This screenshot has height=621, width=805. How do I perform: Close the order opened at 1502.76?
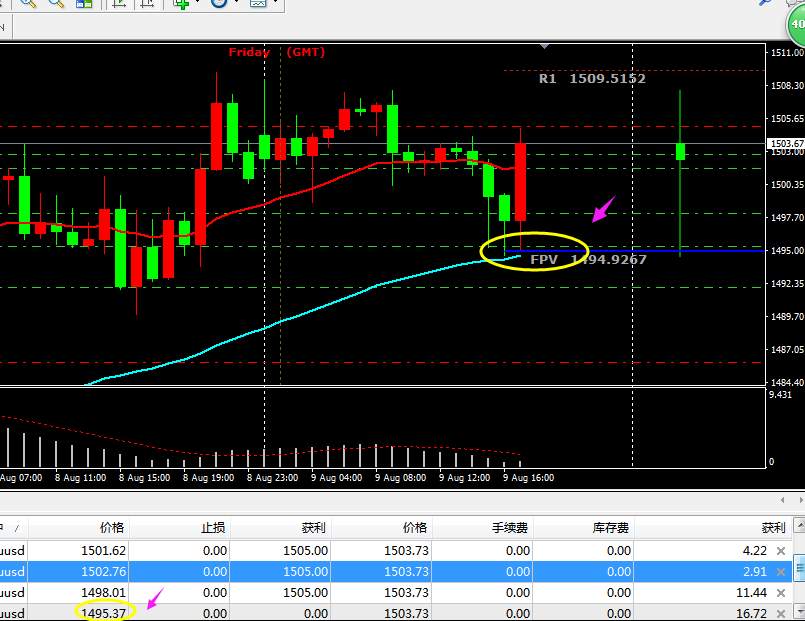click(x=781, y=572)
